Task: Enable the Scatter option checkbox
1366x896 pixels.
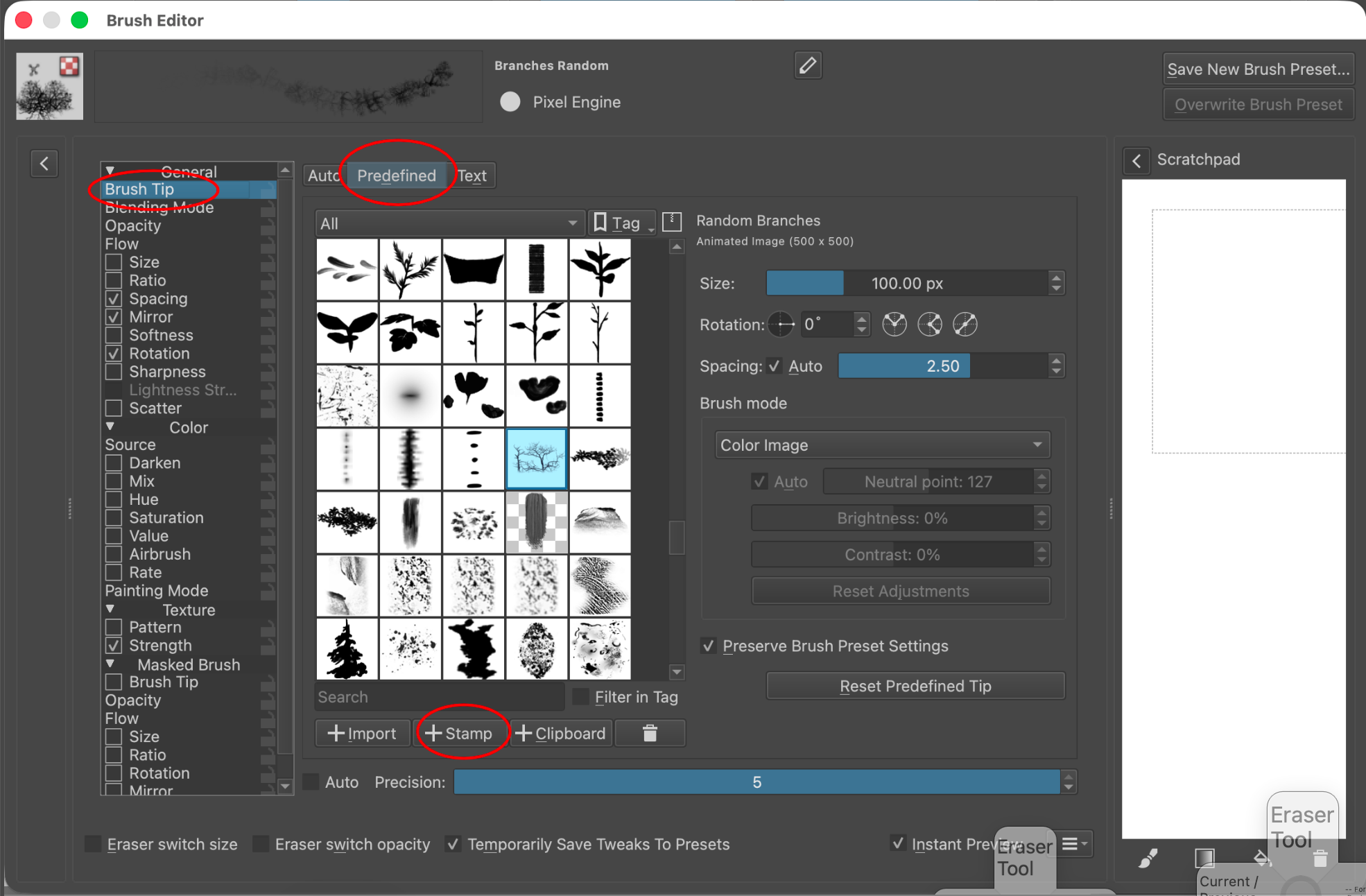Action: coord(114,408)
